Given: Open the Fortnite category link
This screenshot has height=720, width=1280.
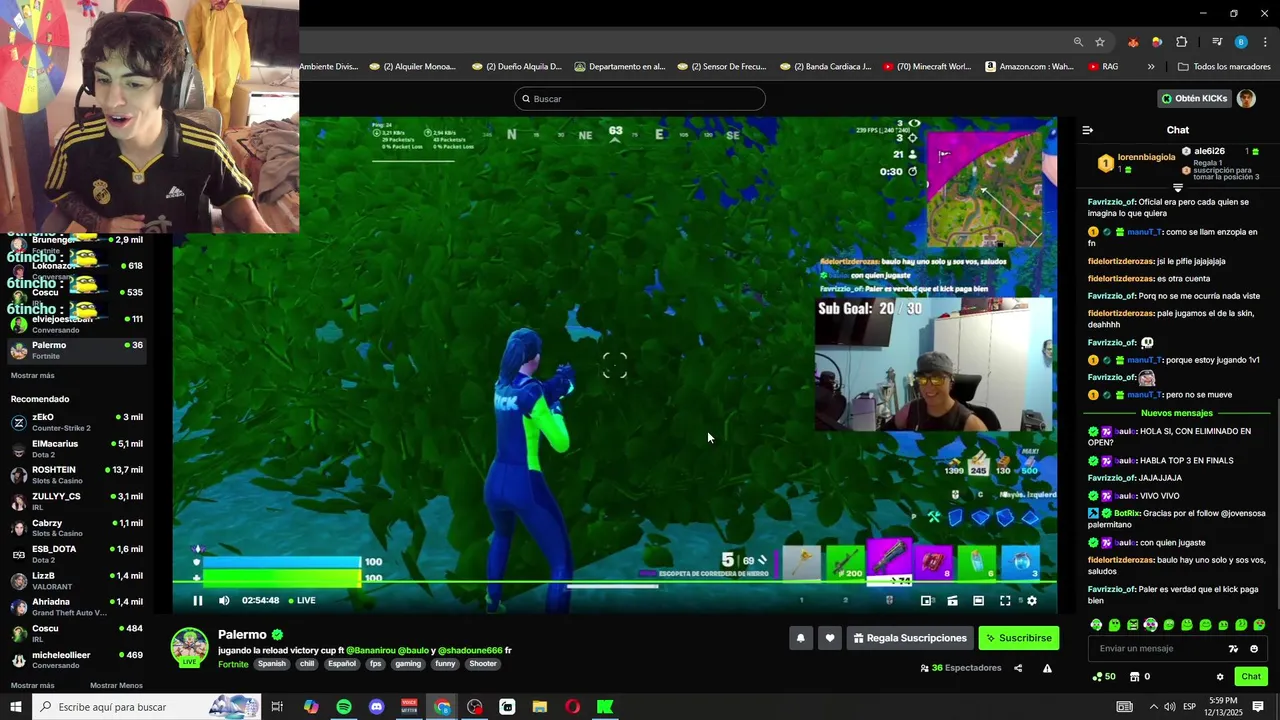Looking at the screenshot, I should tap(233, 664).
